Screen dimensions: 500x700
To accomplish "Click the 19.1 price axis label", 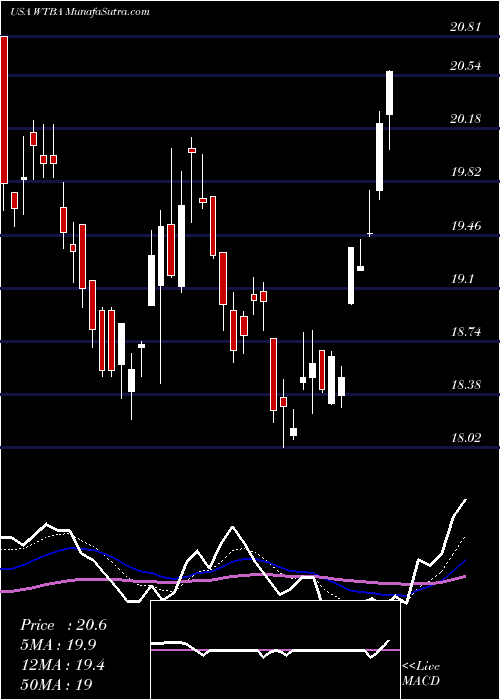I will 462,279.
